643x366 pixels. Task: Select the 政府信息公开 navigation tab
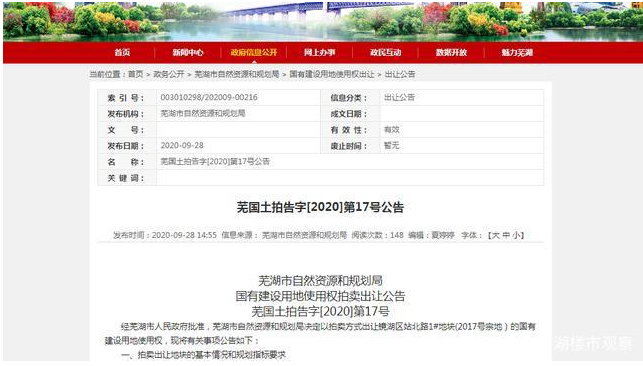(x=253, y=52)
